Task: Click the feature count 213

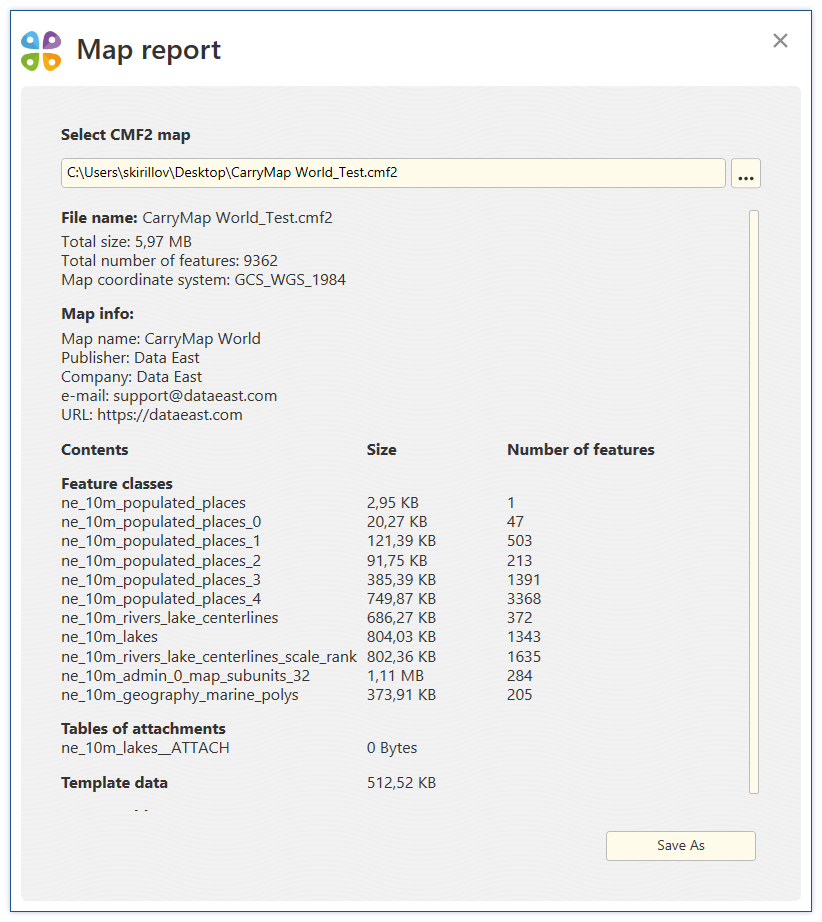Action: (519, 560)
